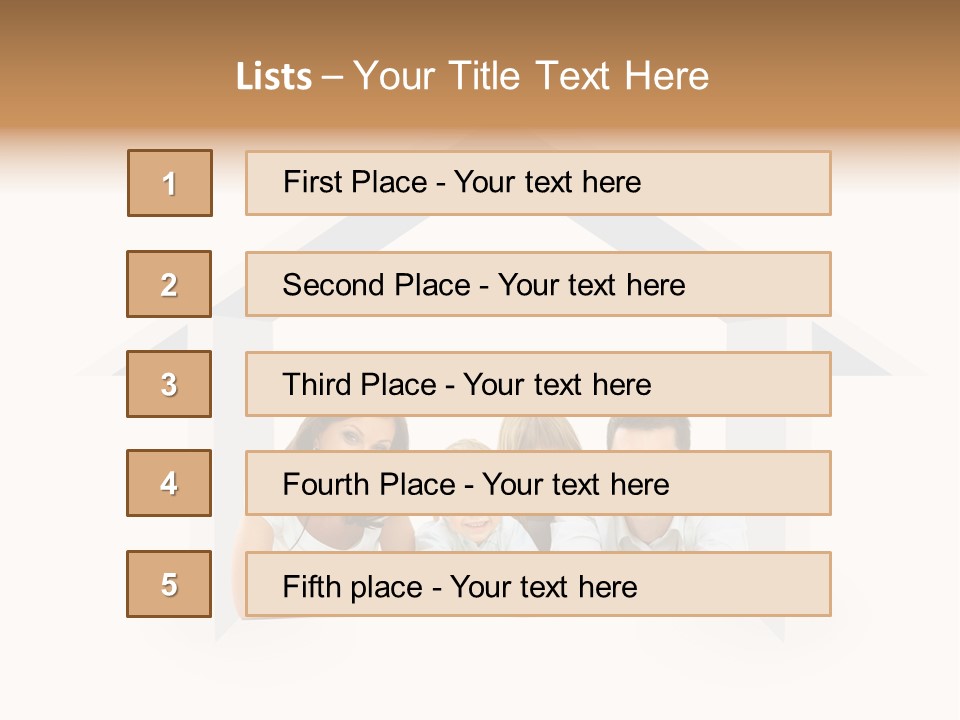960x720 pixels.
Task: Select the number 2 square
Action: [169, 284]
